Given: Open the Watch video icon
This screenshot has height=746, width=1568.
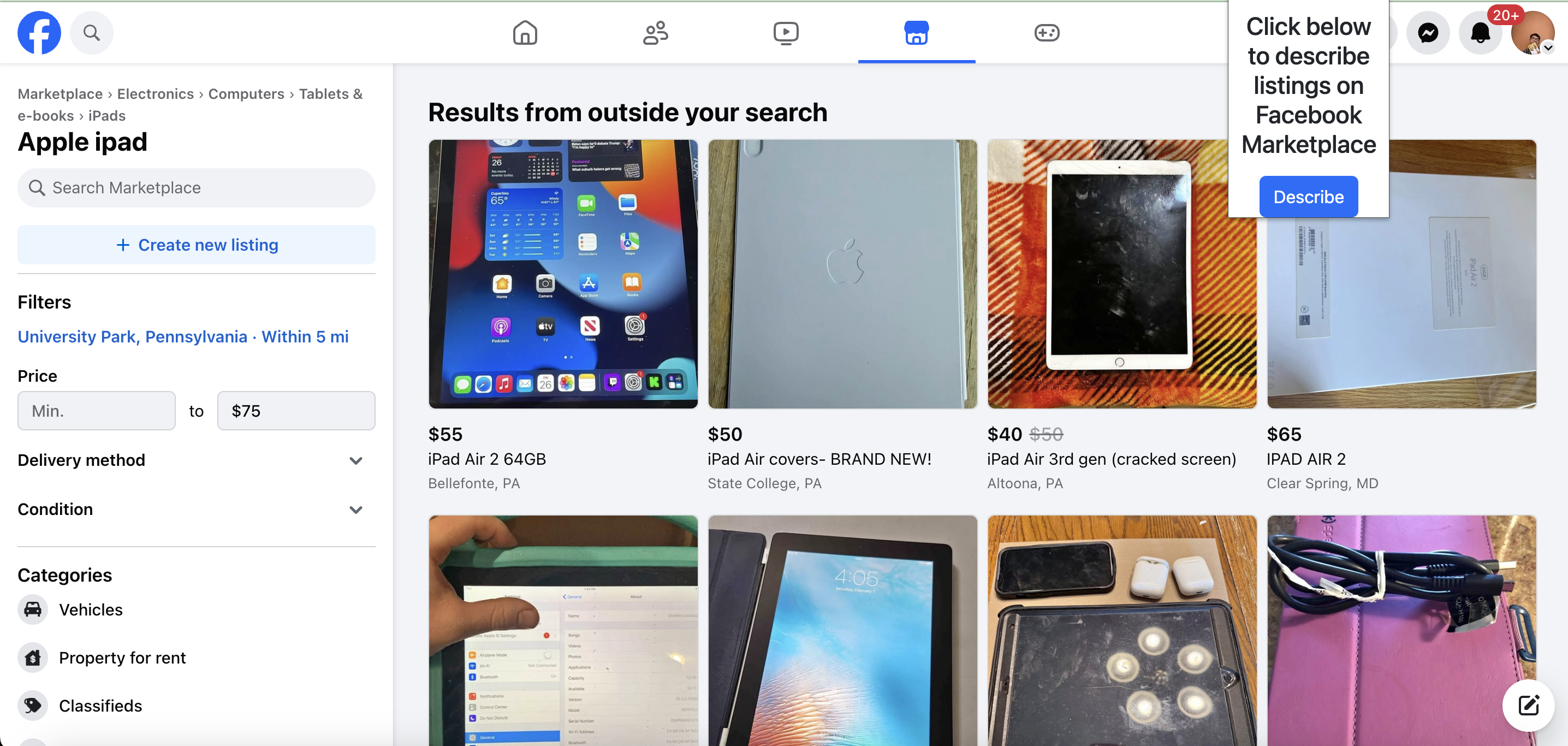Looking at the screenshot, I should pyautogui.click(x=786, y=33).
